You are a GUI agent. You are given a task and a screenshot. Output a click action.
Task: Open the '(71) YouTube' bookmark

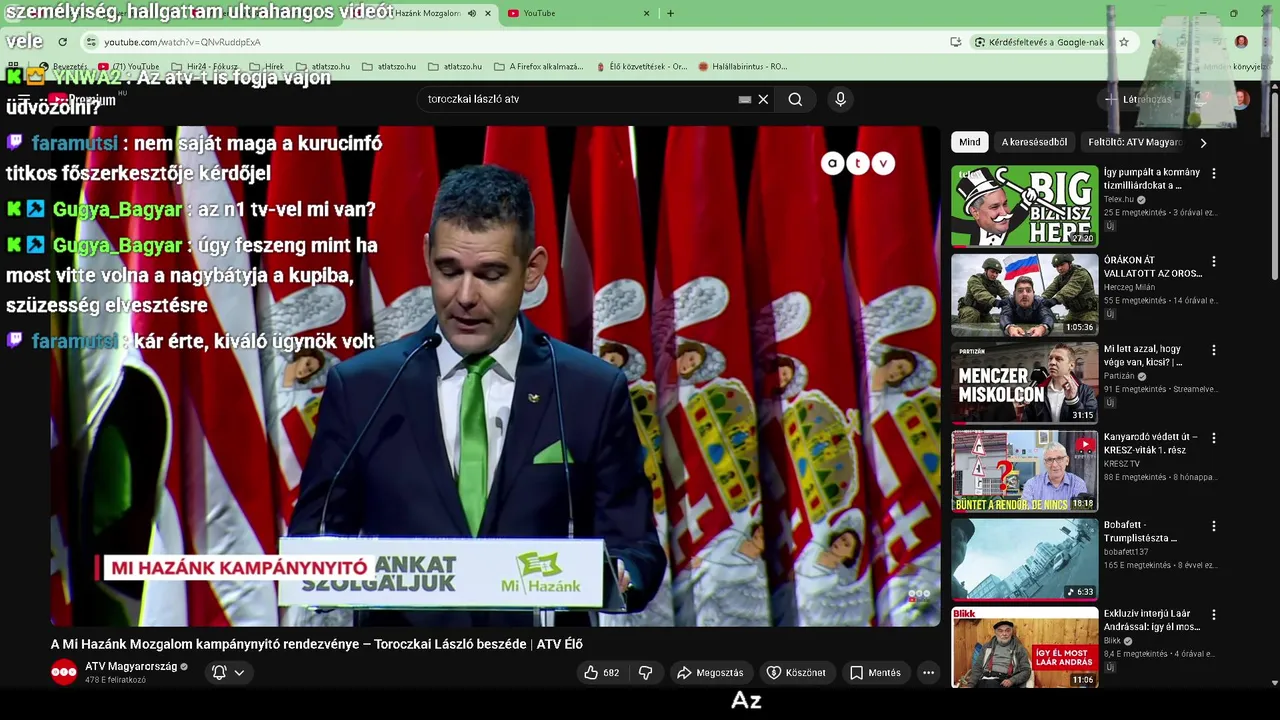[x=128, y=67]
